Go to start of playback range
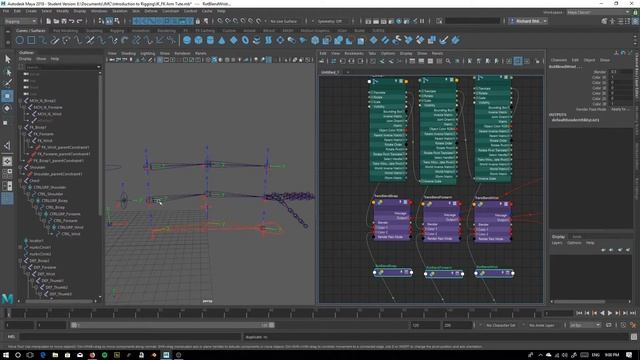640x360 pixels. tap(579, 313)
